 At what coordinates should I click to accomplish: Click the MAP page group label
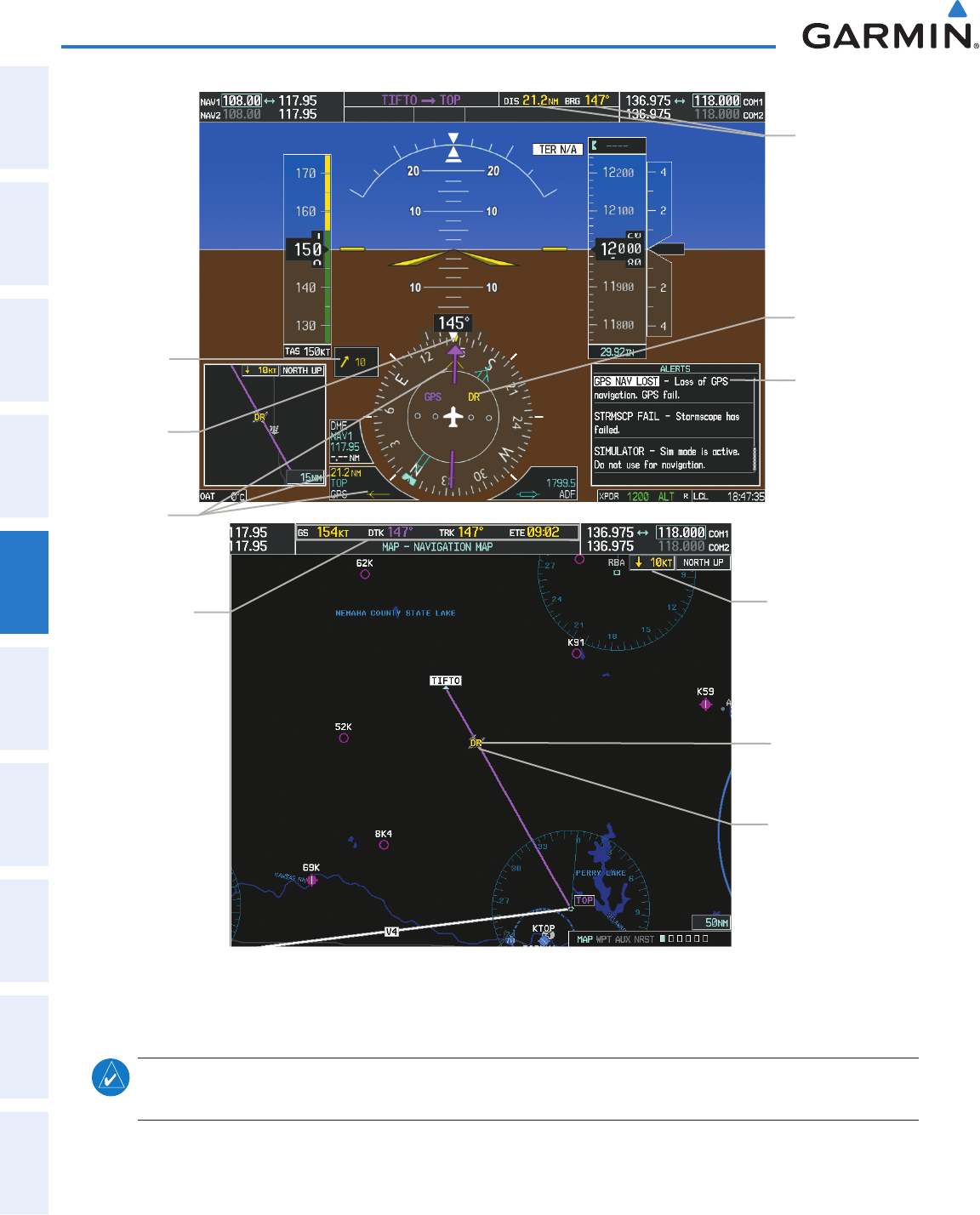[x=584, y=939]
